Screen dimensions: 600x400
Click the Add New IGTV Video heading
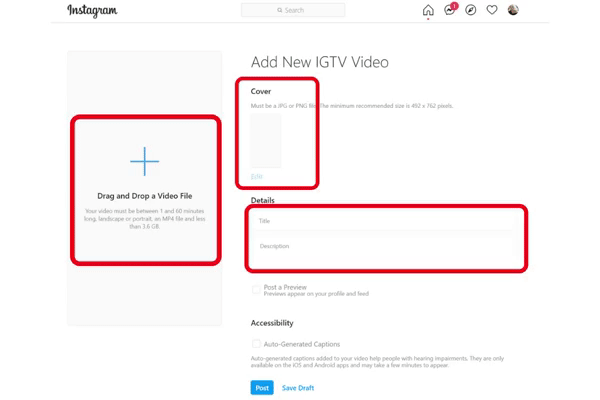[x=320, y=62]
